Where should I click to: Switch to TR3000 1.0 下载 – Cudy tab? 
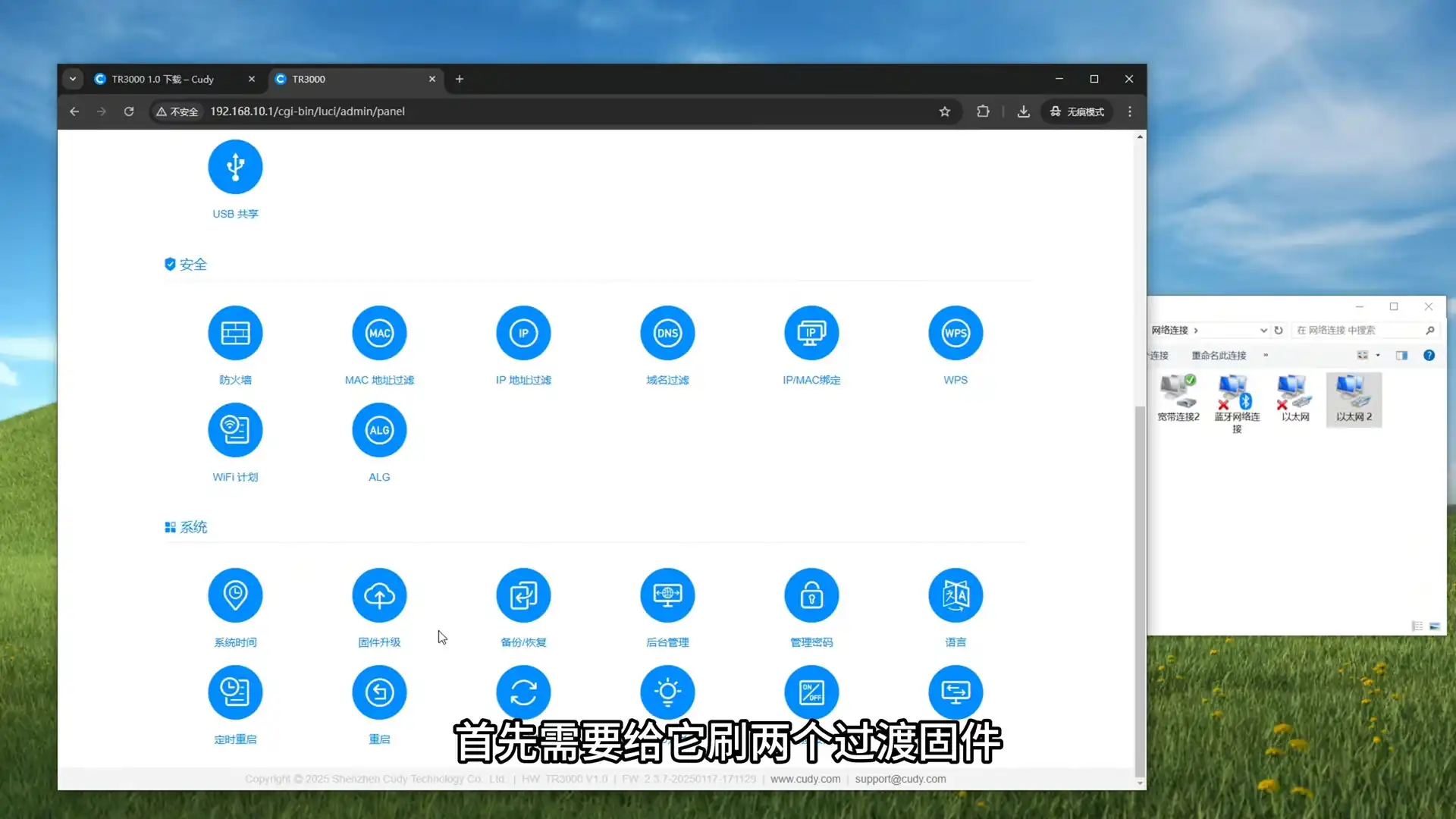click(163, 79)
